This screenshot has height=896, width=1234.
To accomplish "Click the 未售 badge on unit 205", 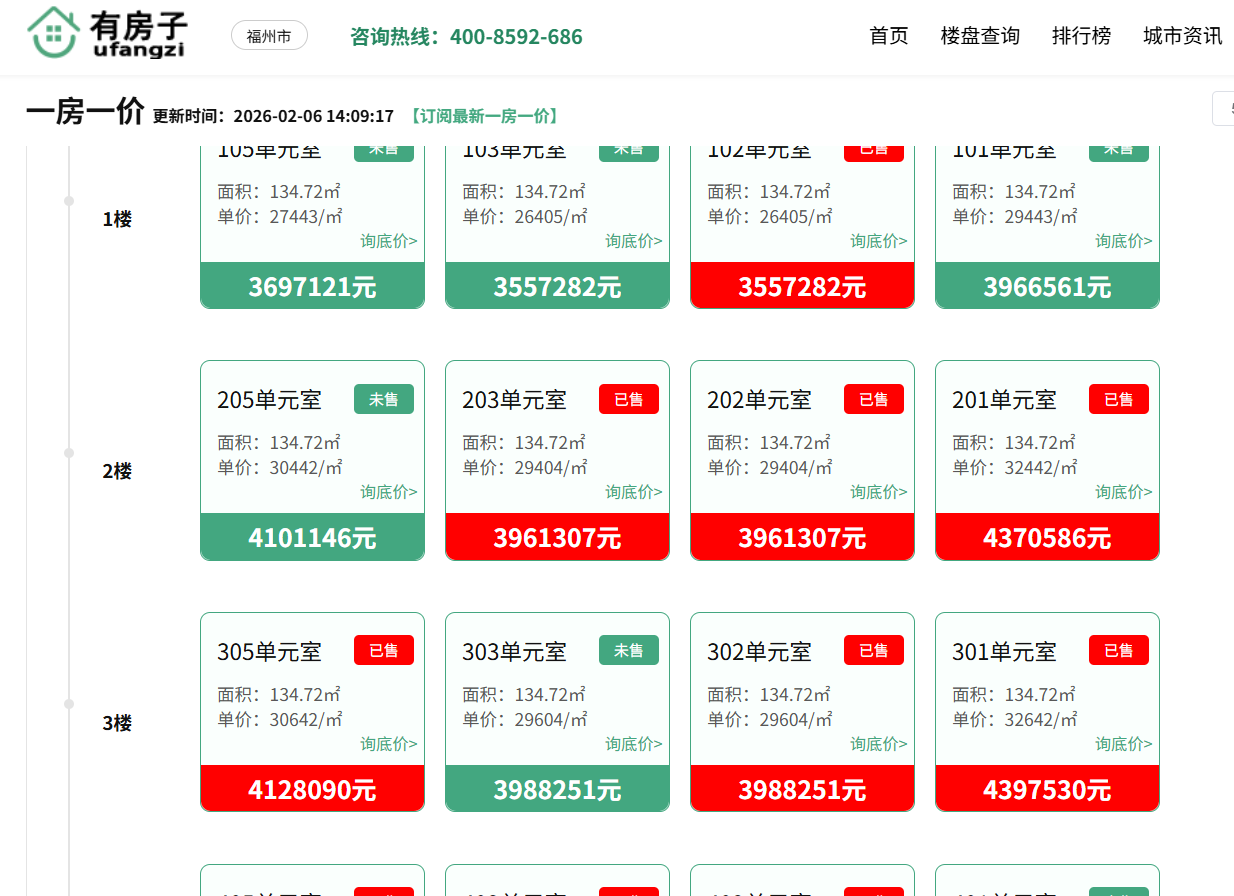I will point(383,400).
